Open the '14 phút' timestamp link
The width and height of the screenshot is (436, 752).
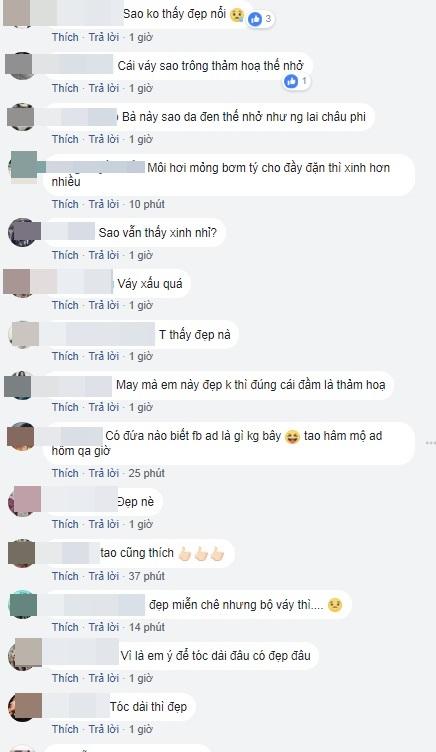pyautogui.click(x=147, y=627)
